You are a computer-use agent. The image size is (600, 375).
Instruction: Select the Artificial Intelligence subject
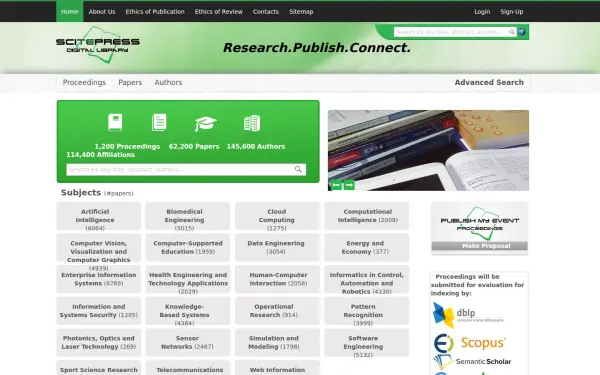[x=99, y=216]
